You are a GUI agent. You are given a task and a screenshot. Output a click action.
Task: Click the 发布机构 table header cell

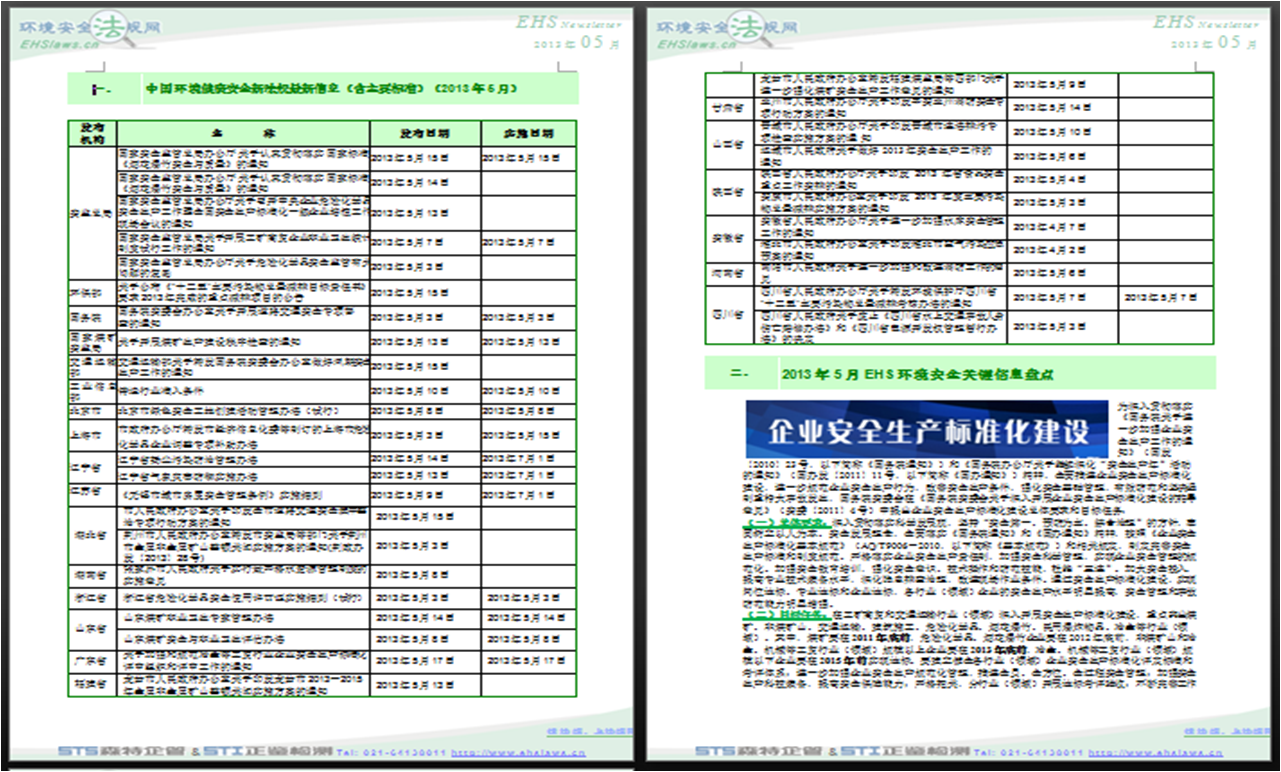[92, 133]
